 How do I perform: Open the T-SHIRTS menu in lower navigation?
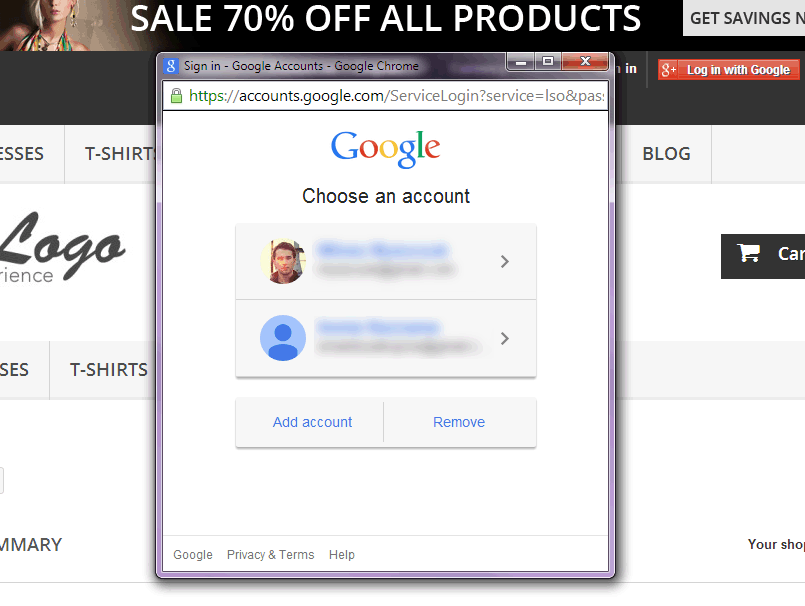tap(109, 370)
